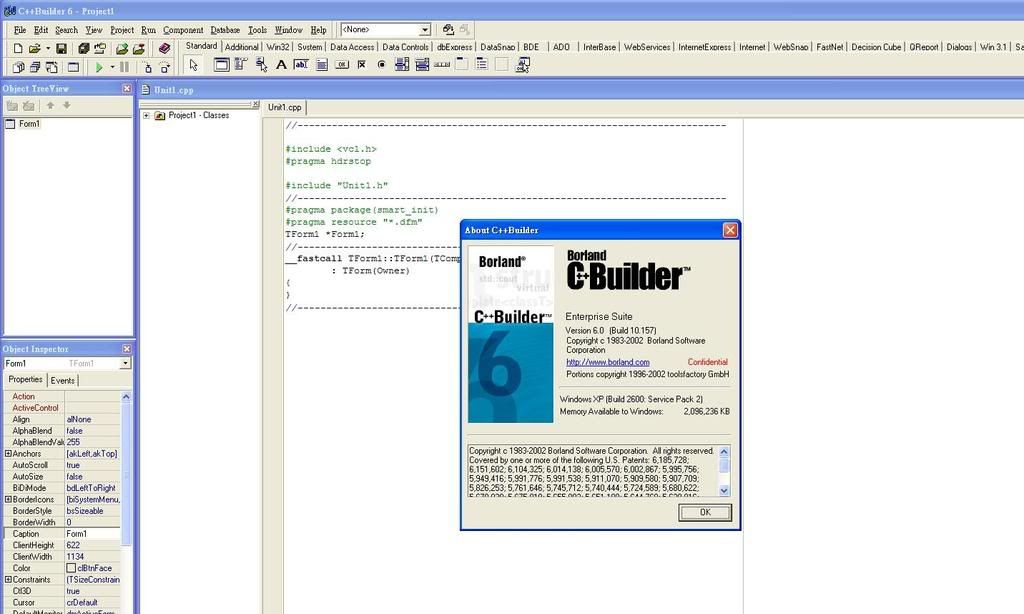
Task: Click the clBtnFace color swatch
Action: [71, 568]
